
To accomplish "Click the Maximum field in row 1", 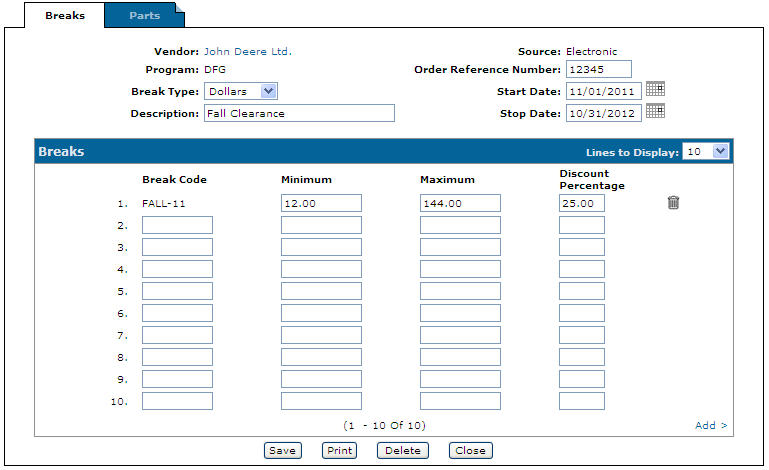I will tap(460, 203).
